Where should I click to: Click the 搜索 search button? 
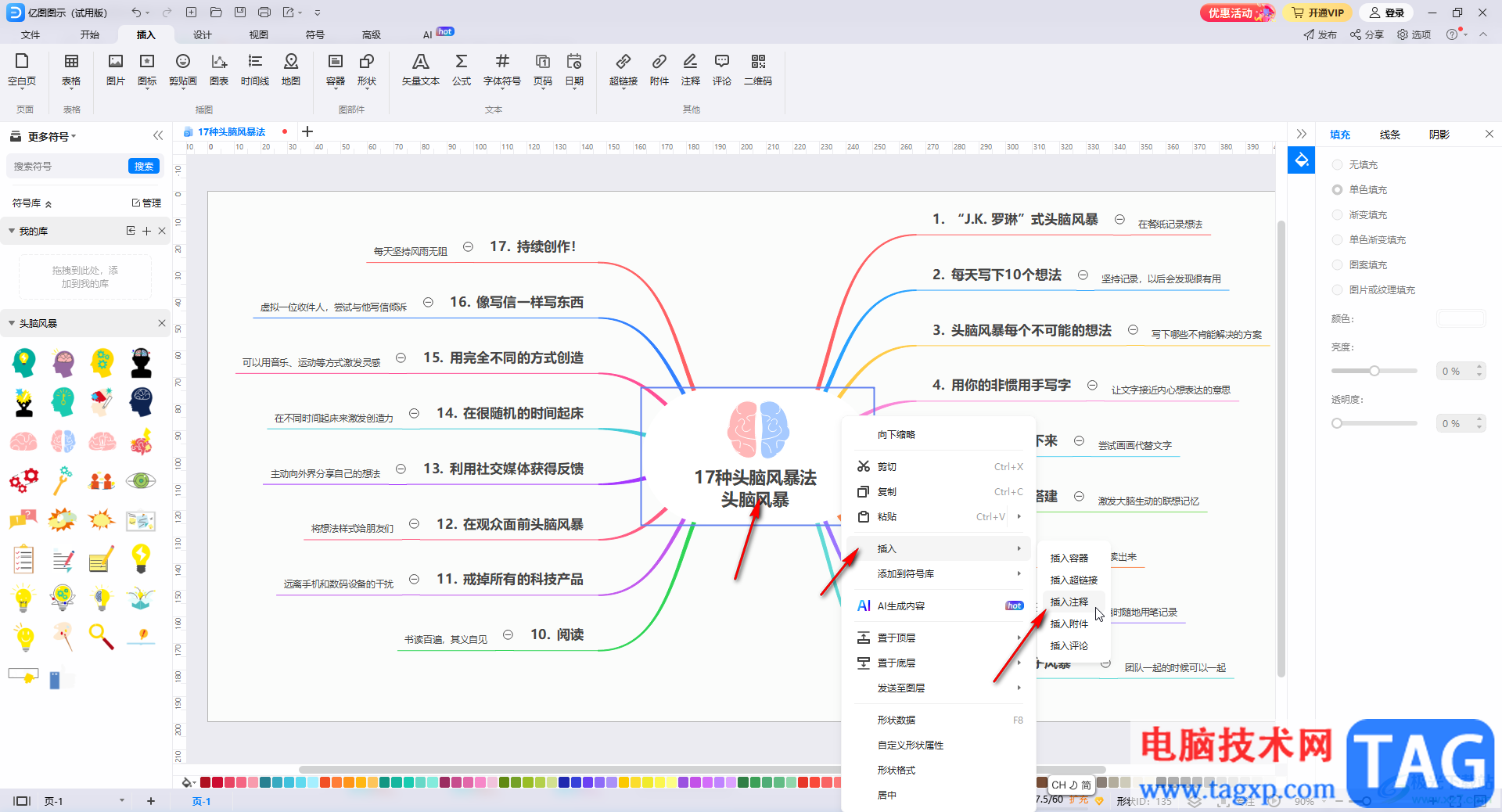pos(144,166)
